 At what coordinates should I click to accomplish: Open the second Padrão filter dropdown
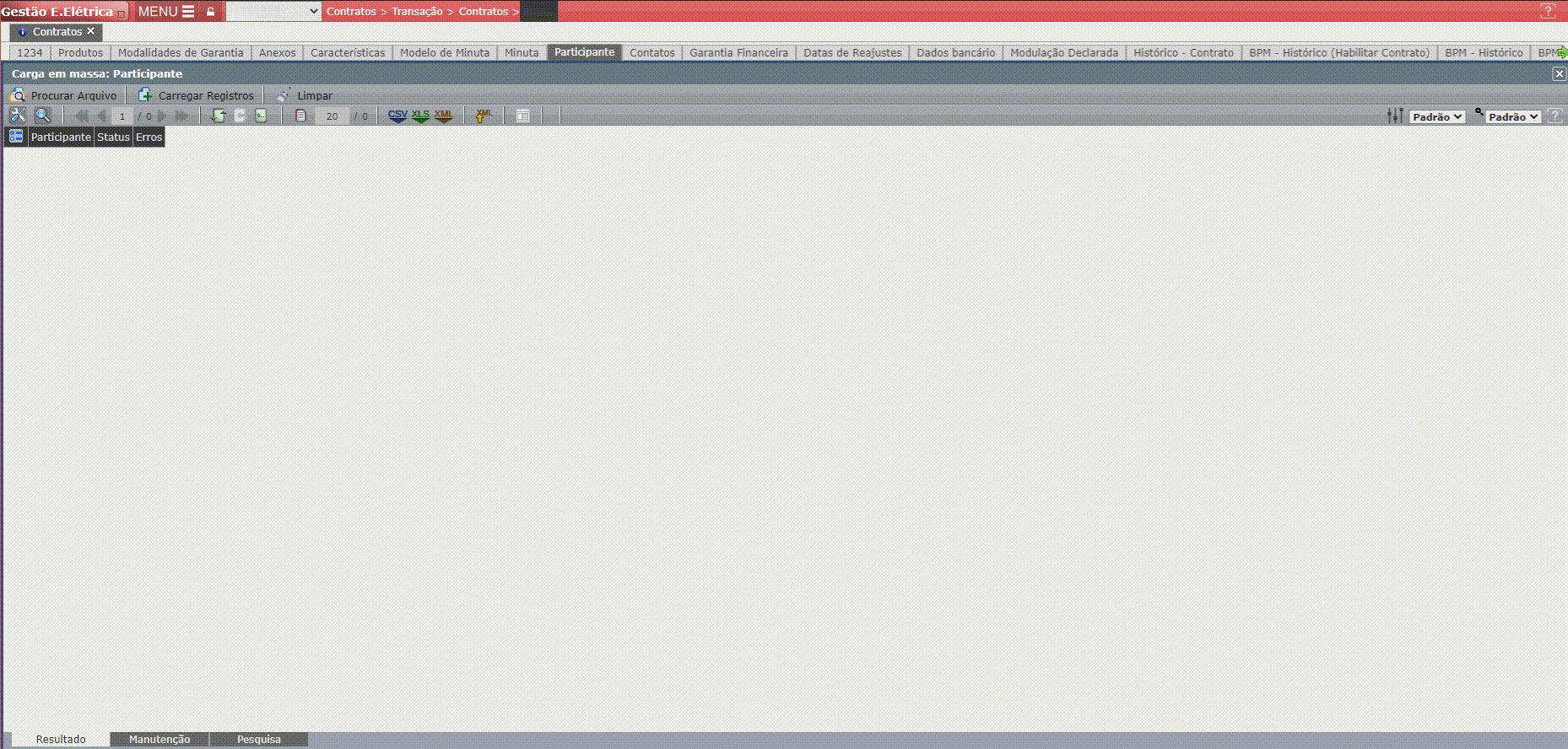(x=1513, y=117)
